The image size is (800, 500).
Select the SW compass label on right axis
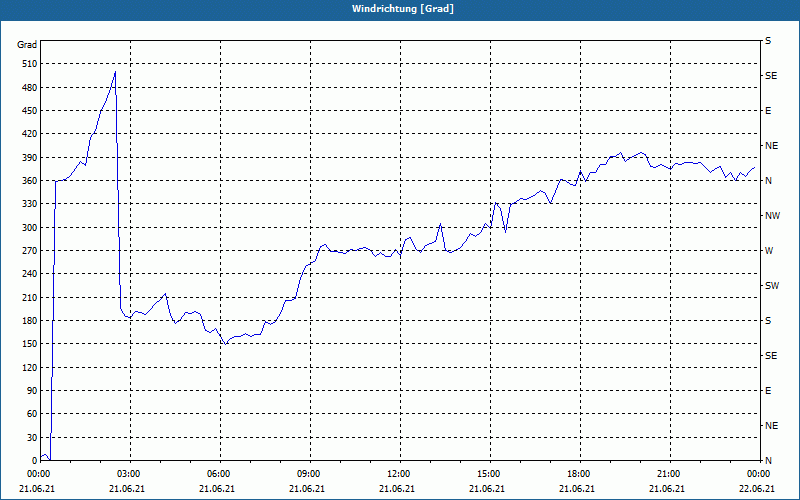(x=772, y=286)
